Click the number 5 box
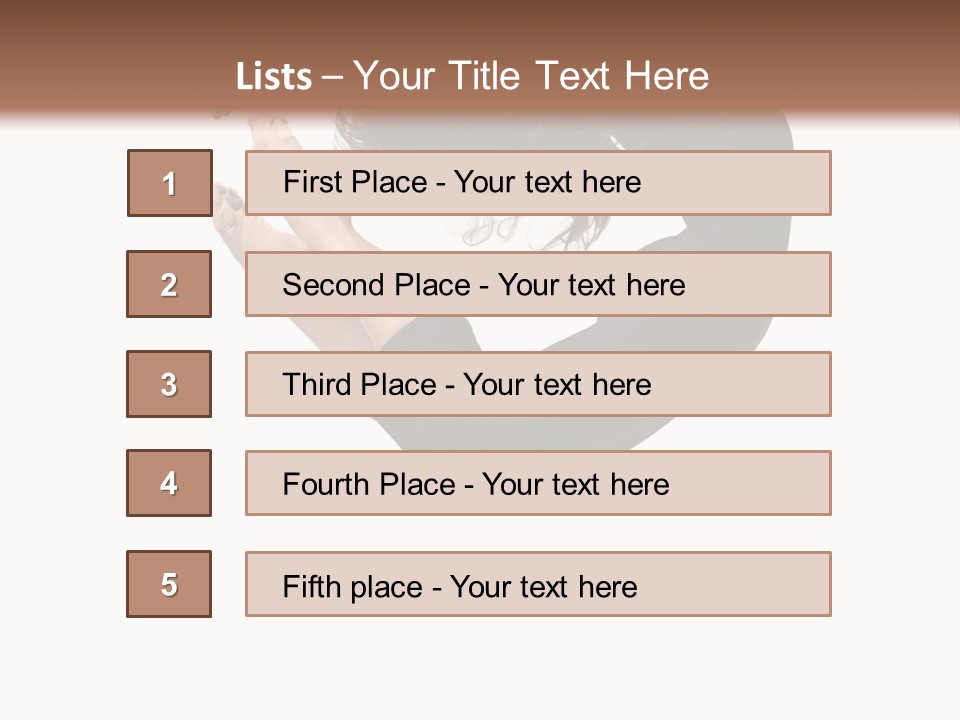The height and width of the screenshot is (720, 960). (169, 584)
